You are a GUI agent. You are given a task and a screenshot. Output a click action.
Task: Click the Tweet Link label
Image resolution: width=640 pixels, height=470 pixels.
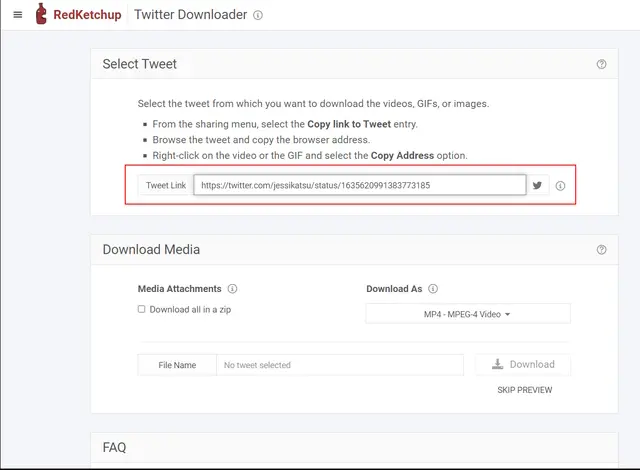[x=166, y=186]
